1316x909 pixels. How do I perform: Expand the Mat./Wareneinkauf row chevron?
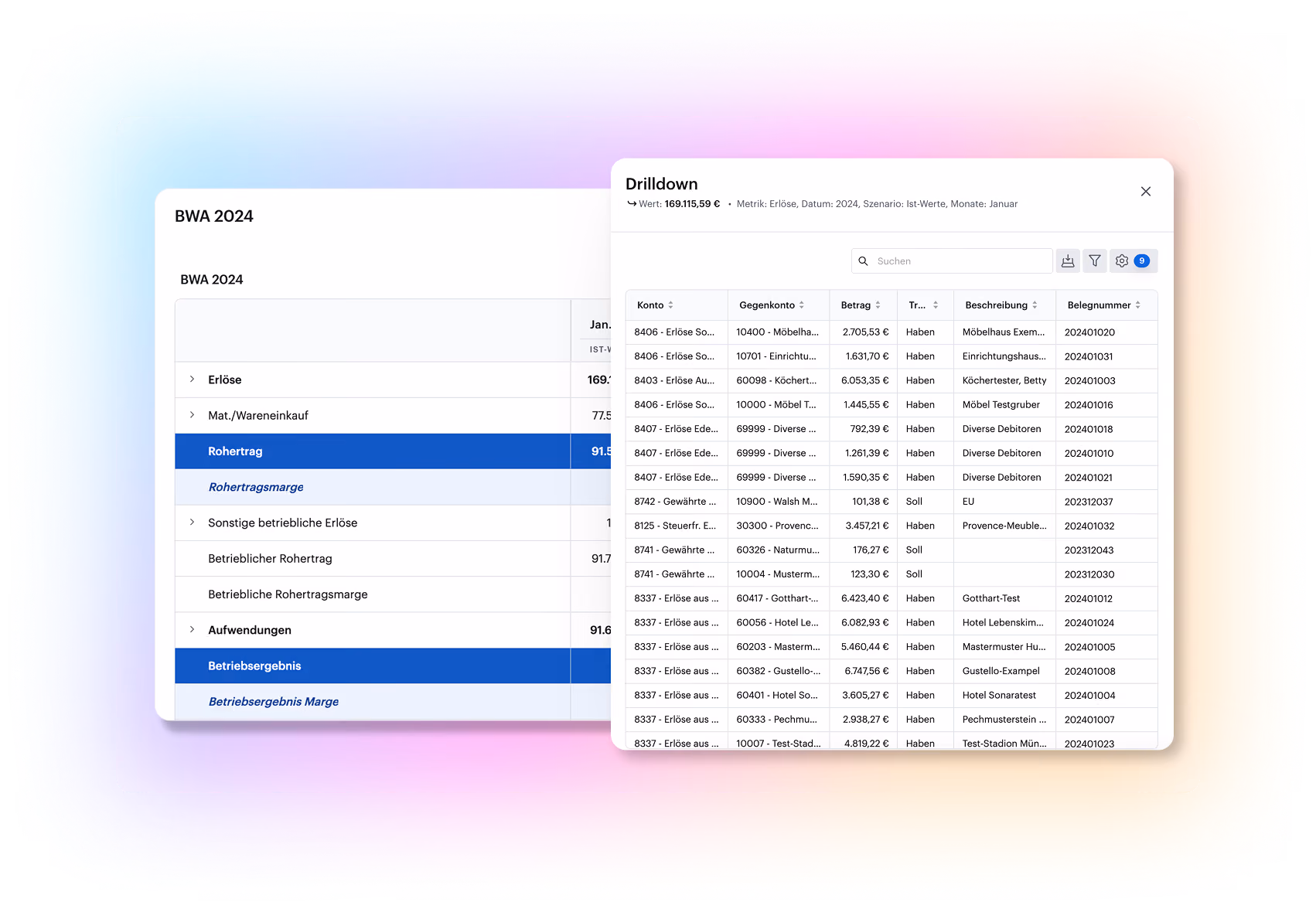point(192,415)
